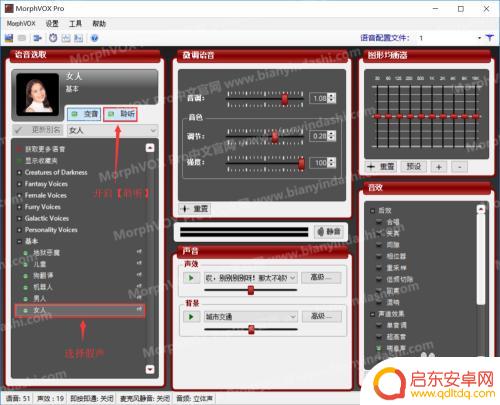Click the woman's portrait thumbnail

coord(37,95)
